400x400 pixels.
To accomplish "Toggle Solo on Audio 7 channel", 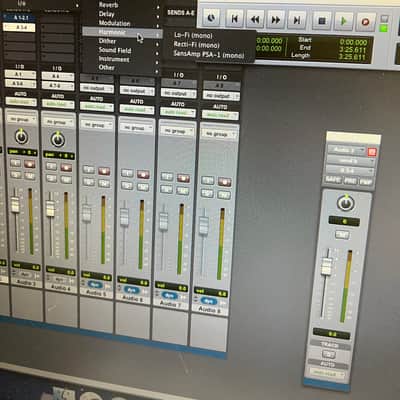I will (166, 189).
